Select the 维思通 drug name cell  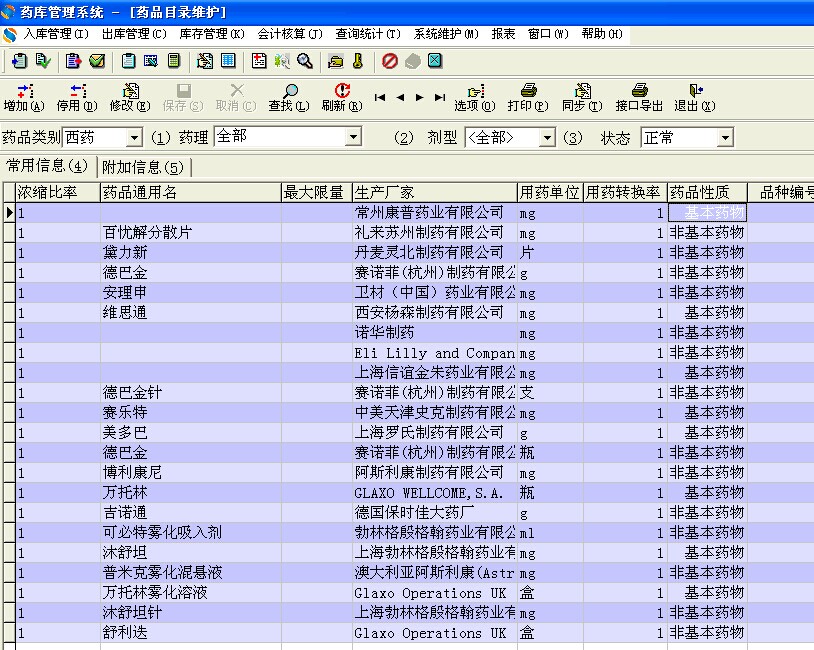click(x=191, y=313)
